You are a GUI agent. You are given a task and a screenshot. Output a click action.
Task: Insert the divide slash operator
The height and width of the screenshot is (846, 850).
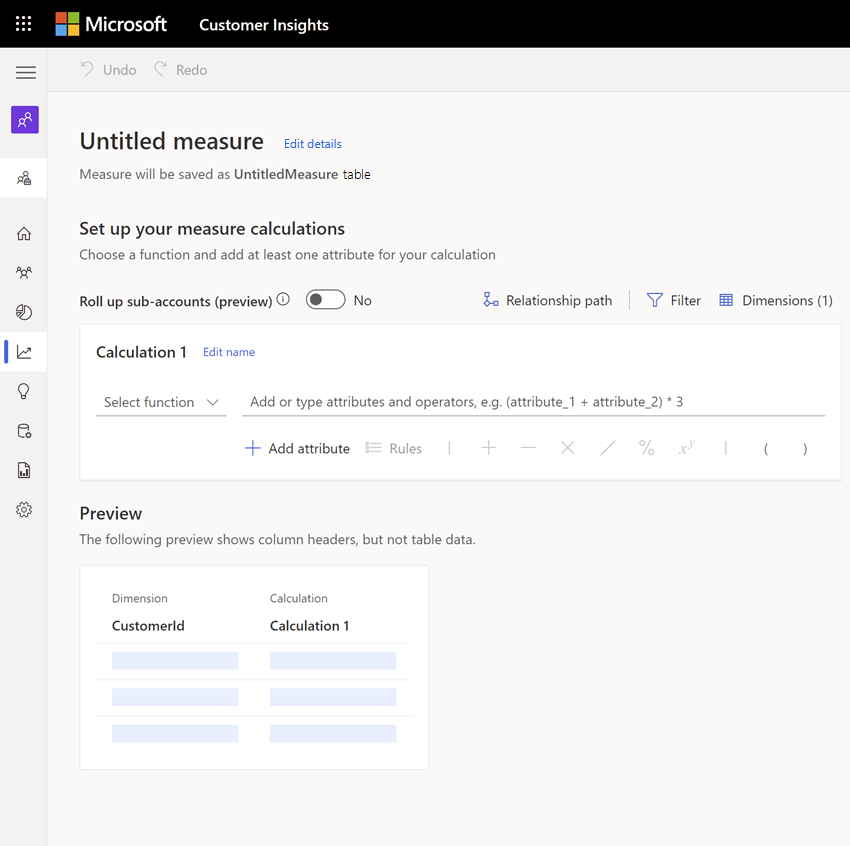[x=608, y=448]
